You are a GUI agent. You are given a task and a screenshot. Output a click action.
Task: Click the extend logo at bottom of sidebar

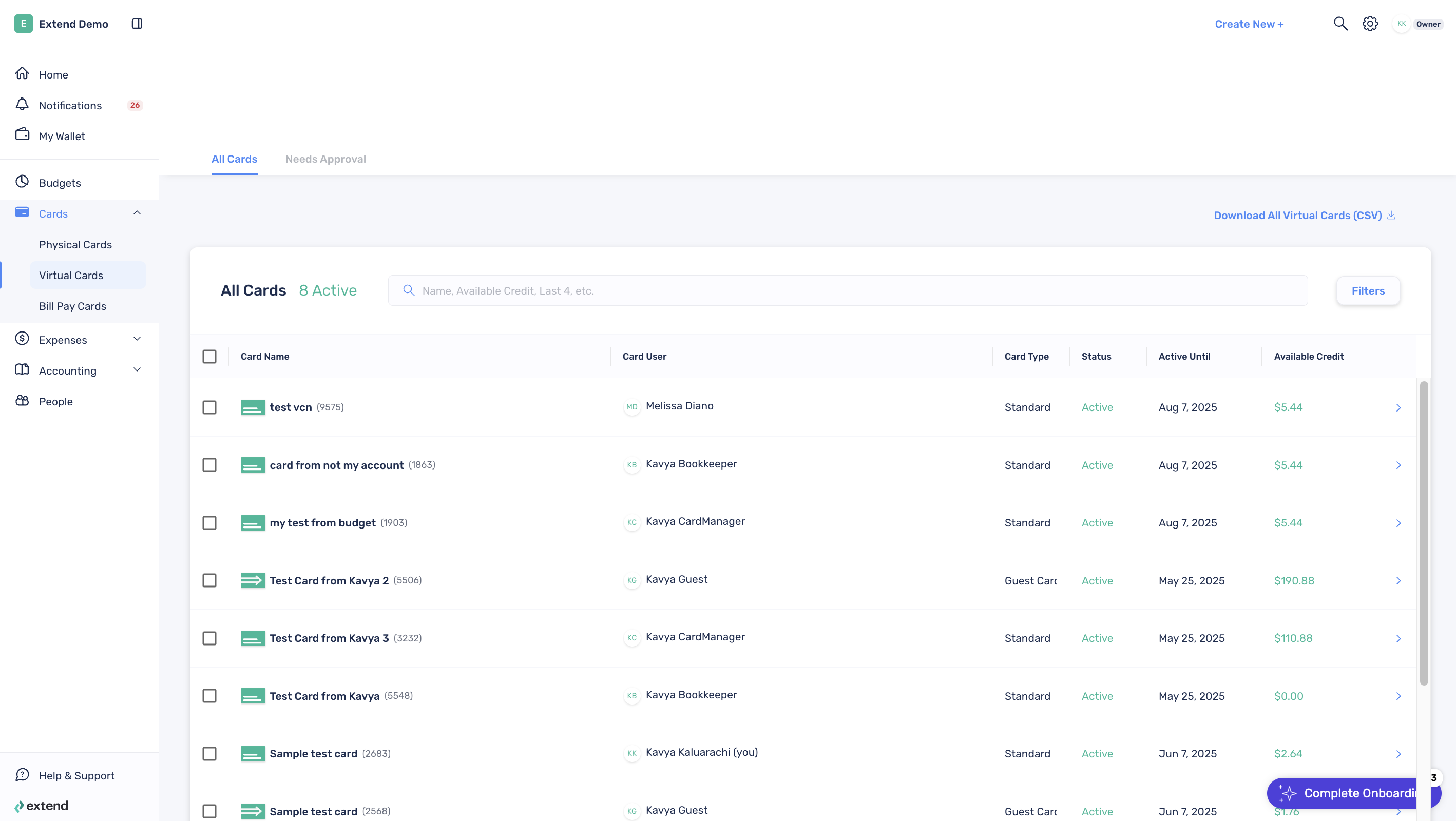click(41, 806)
